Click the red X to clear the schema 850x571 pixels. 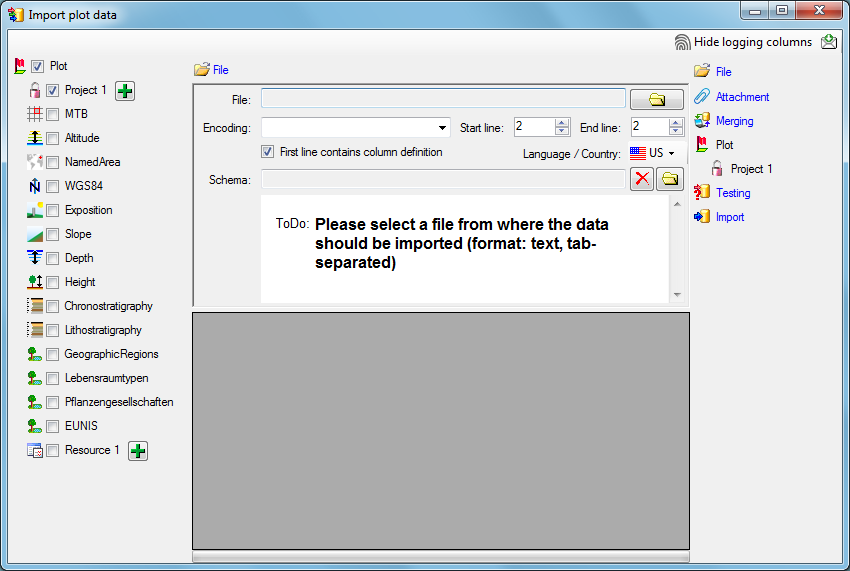click(x=642, y=179)
